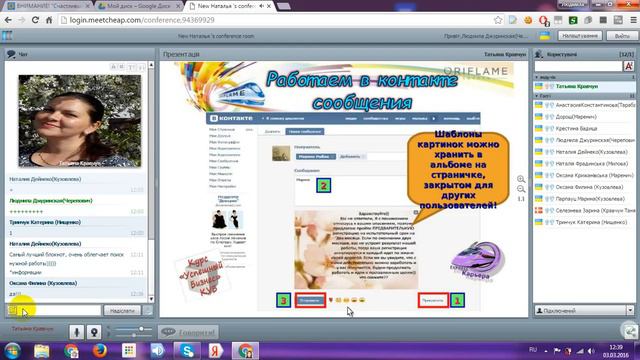The image size is (640, 360).
Task: Click the chat scrollbar down arrow
Action: 151,299
